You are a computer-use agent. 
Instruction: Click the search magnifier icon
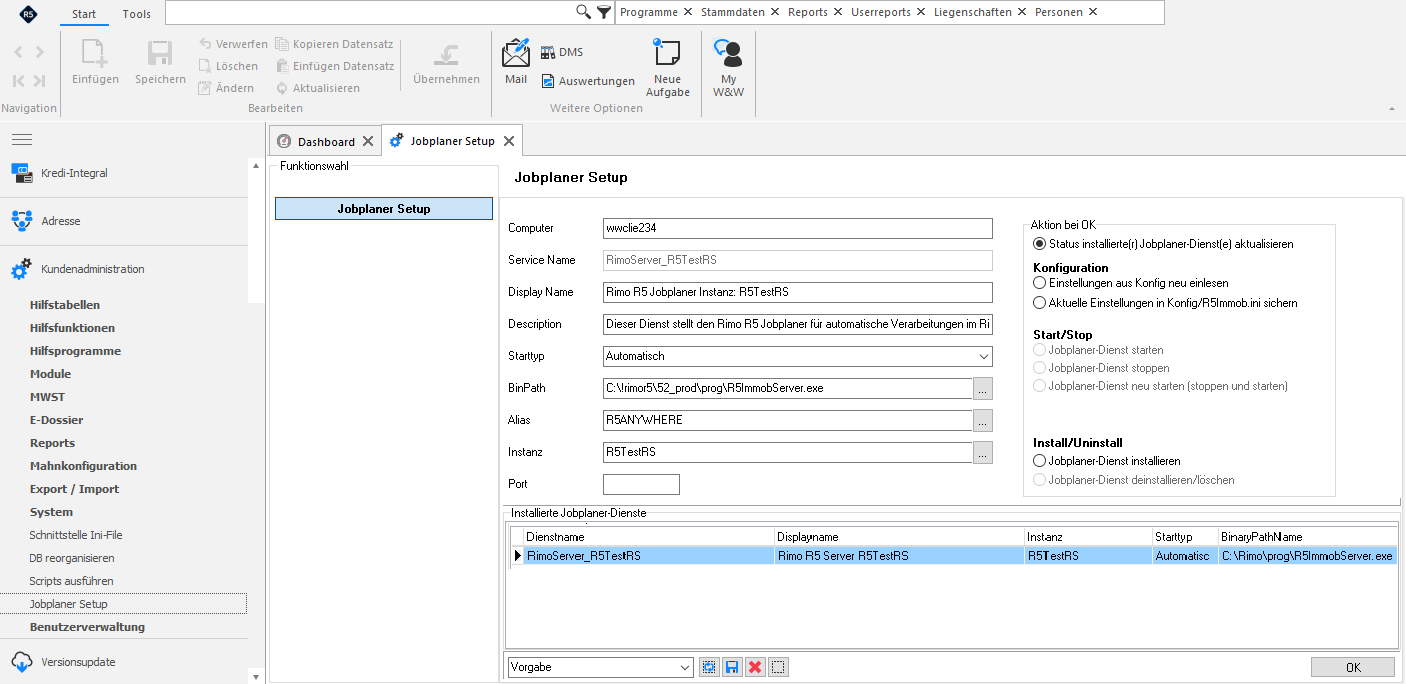coord(584,12)
